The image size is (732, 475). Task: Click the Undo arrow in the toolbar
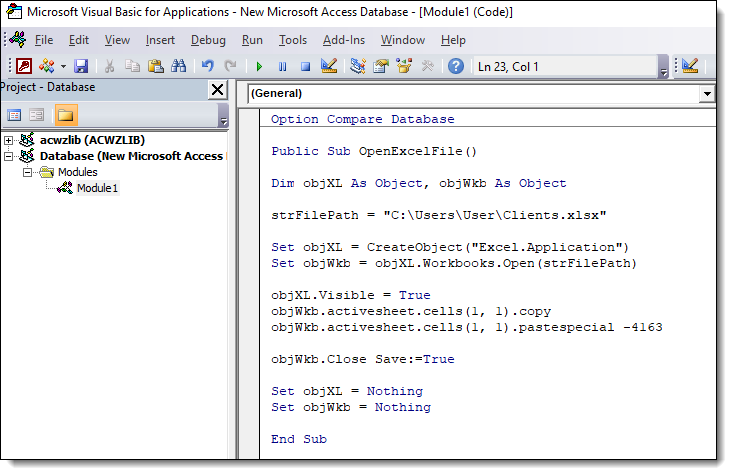[208, 66]
